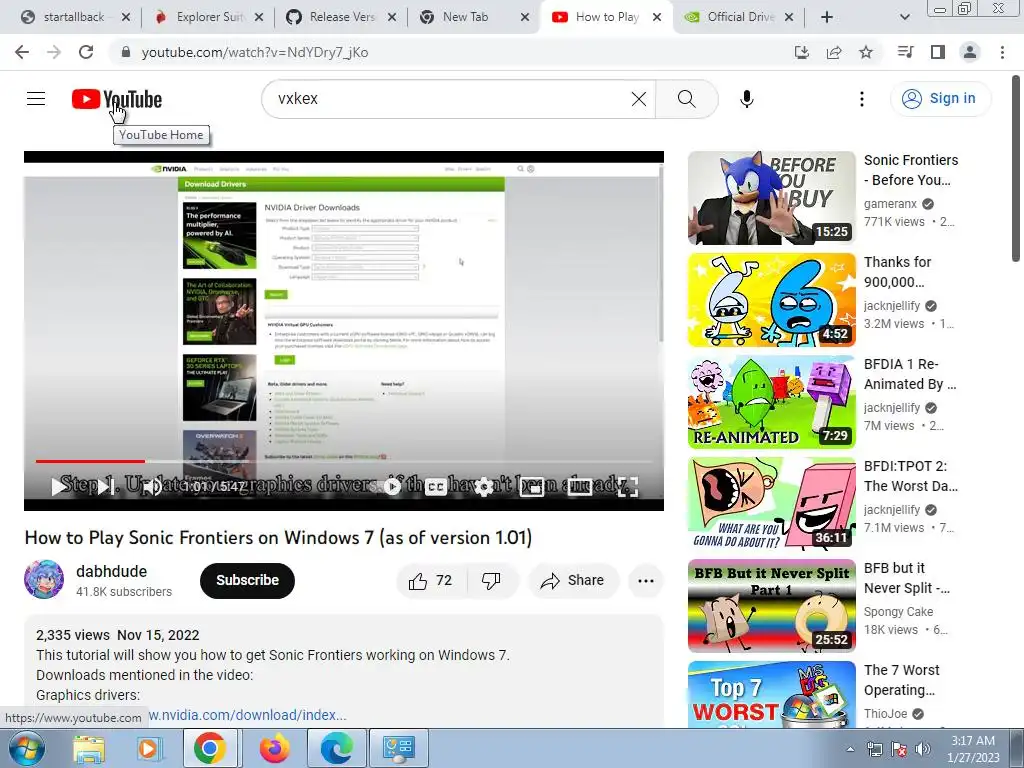Open dabhdude channel avatar
This screenshot has width=1024, height=768.
pos(44,579)
